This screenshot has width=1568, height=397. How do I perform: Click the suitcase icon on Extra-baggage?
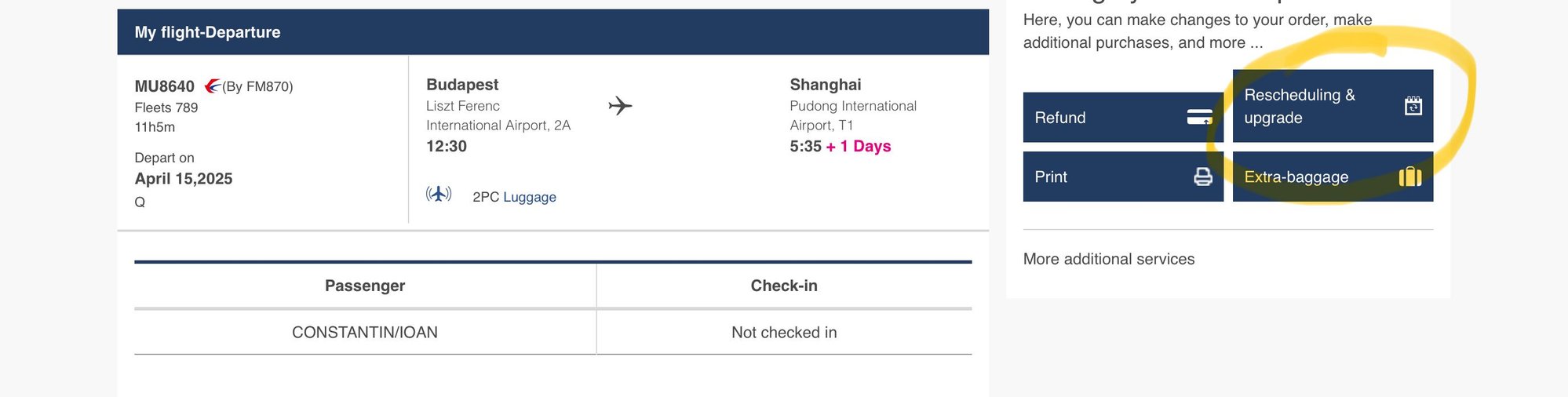tap(1410, 177)
